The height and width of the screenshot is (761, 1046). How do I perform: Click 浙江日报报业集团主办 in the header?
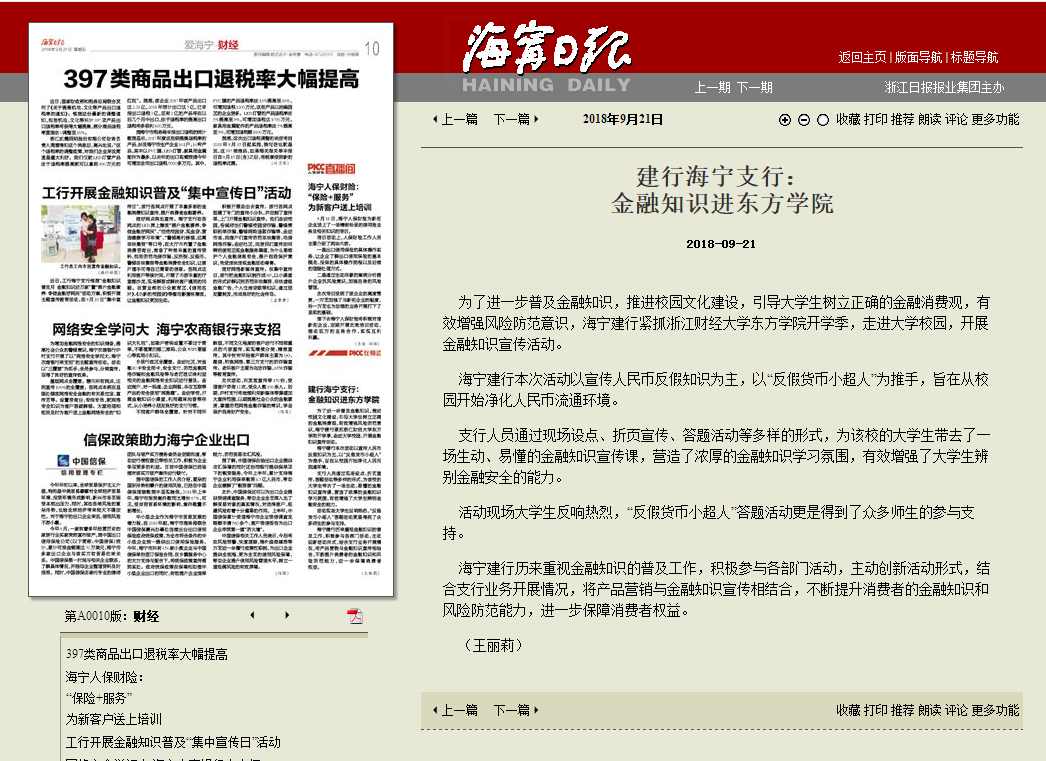point(944,87)
